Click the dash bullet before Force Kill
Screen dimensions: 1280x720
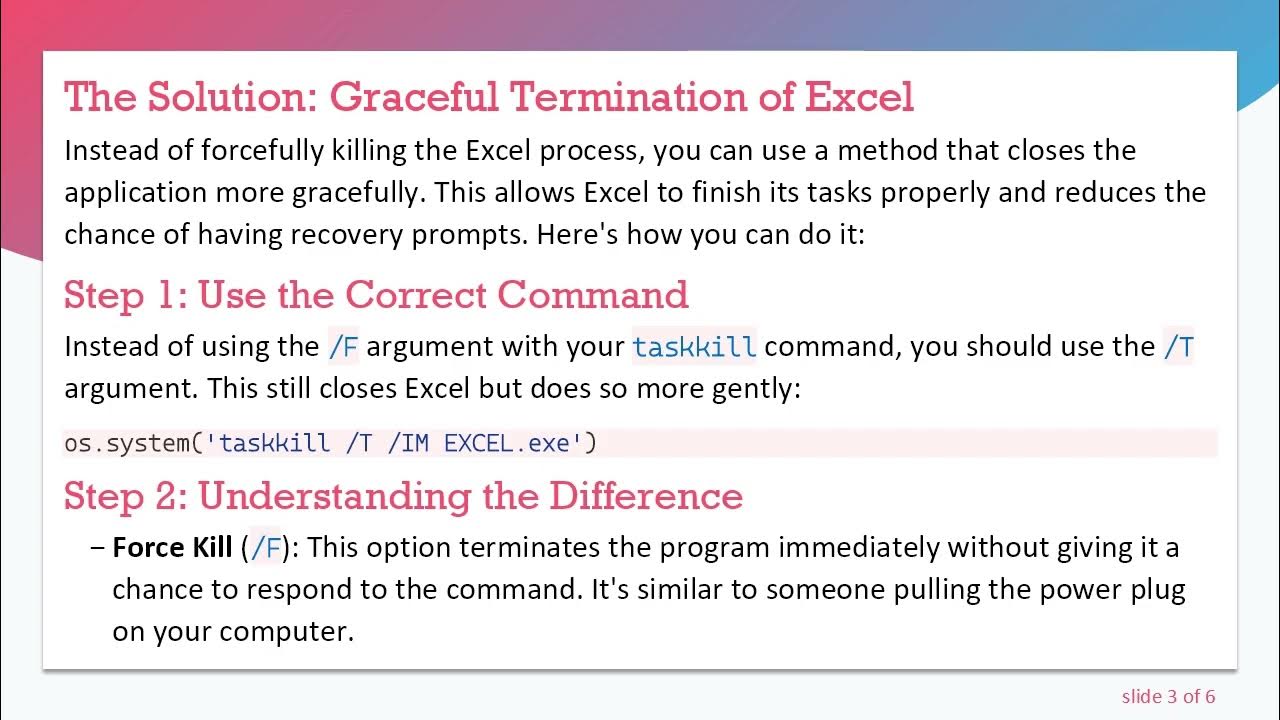pos(97,548)
